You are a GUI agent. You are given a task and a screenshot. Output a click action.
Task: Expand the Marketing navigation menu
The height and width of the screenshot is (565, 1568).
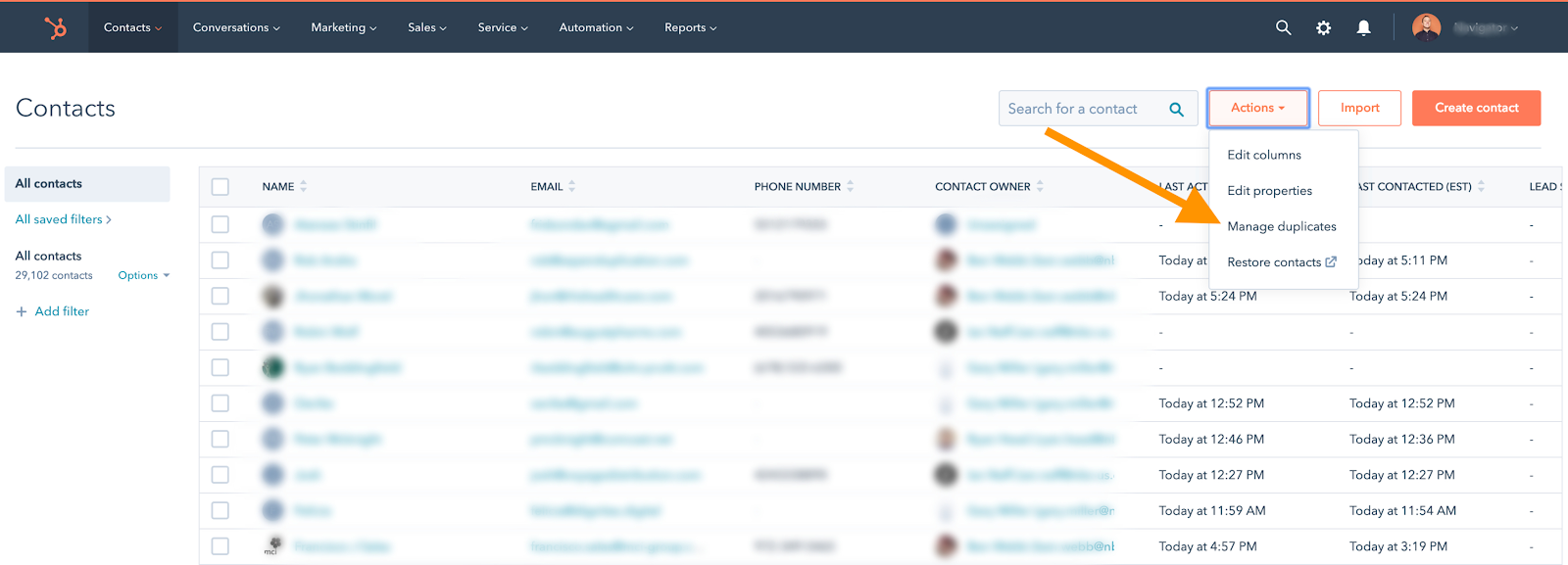pos(343,27)
